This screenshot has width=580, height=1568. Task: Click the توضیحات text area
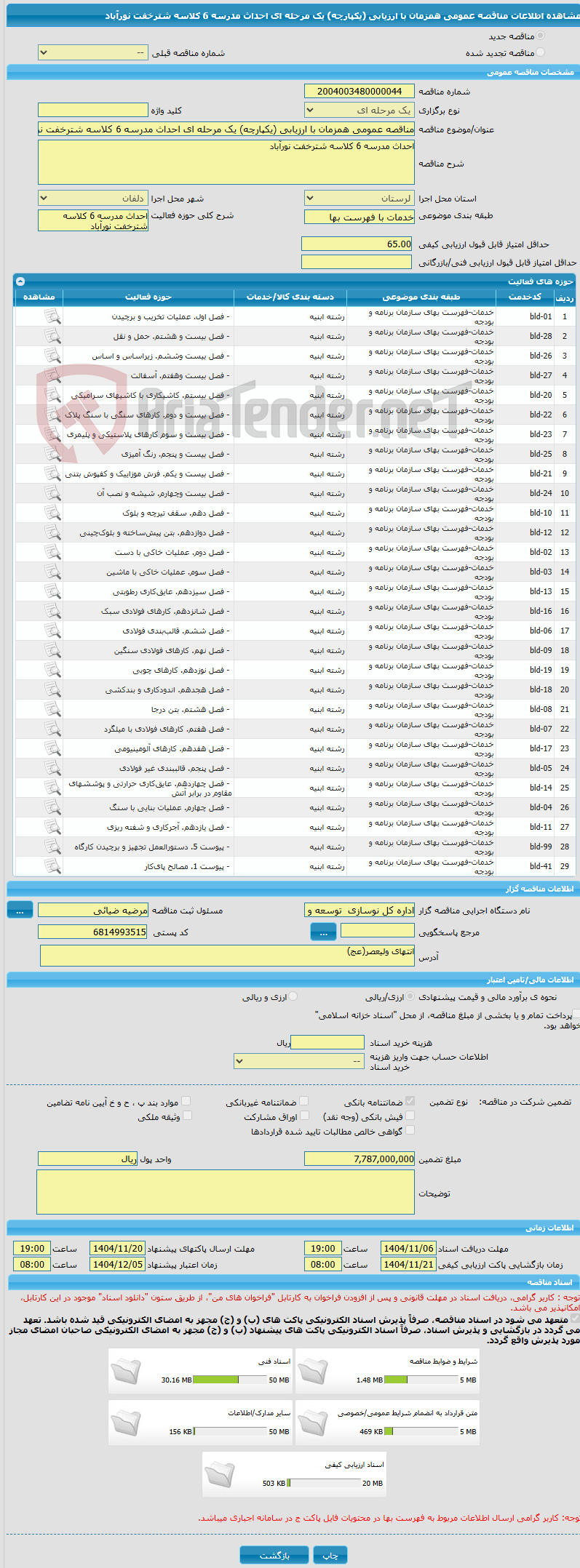click(x=226, y=1192)
